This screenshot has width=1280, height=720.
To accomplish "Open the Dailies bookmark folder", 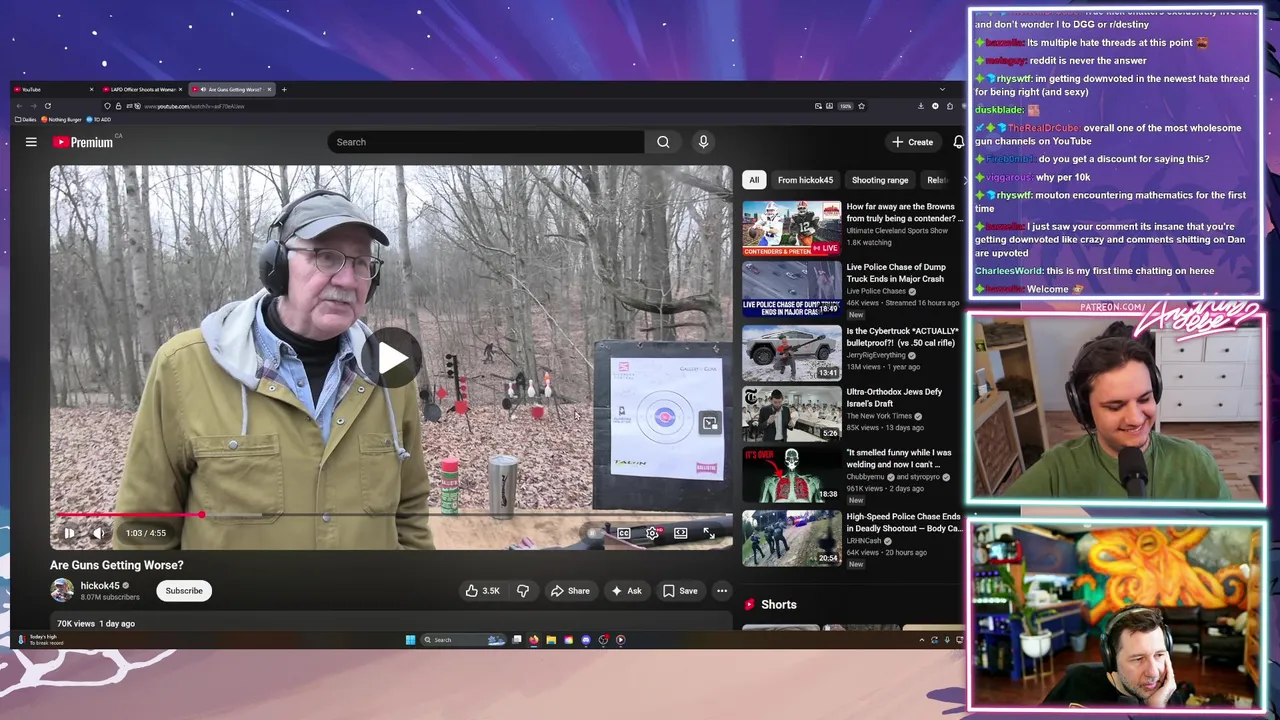I will click(26, 119).
